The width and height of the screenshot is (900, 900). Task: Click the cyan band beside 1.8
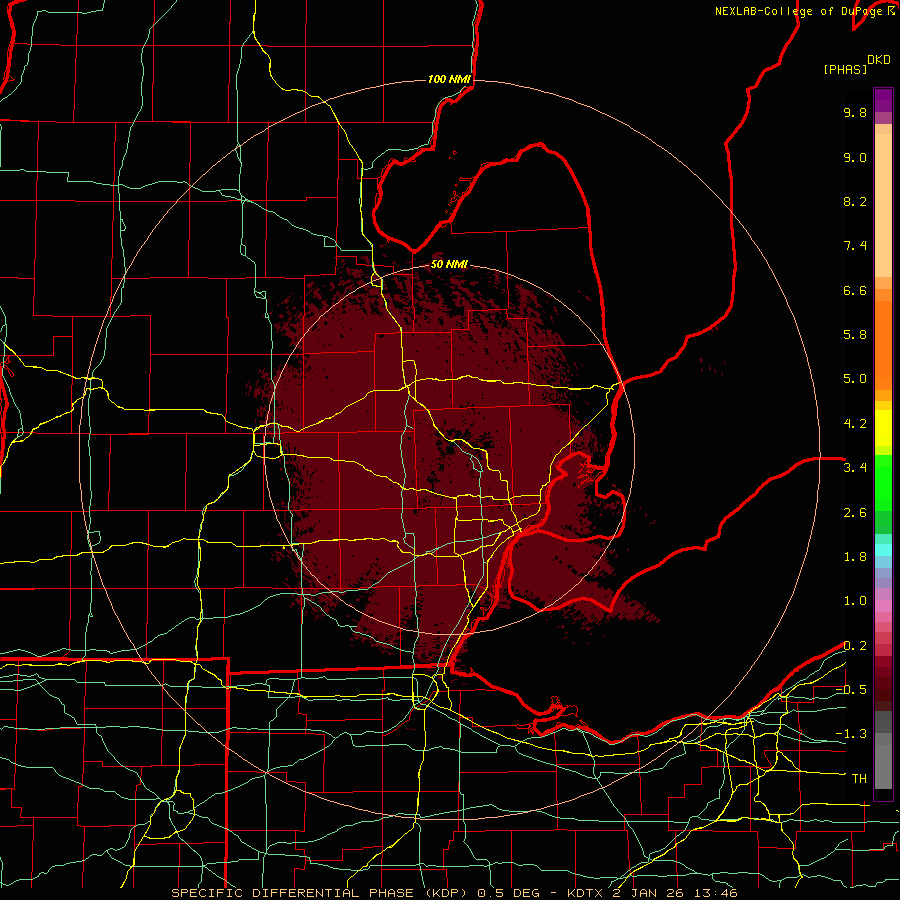[x=883, y=550]
